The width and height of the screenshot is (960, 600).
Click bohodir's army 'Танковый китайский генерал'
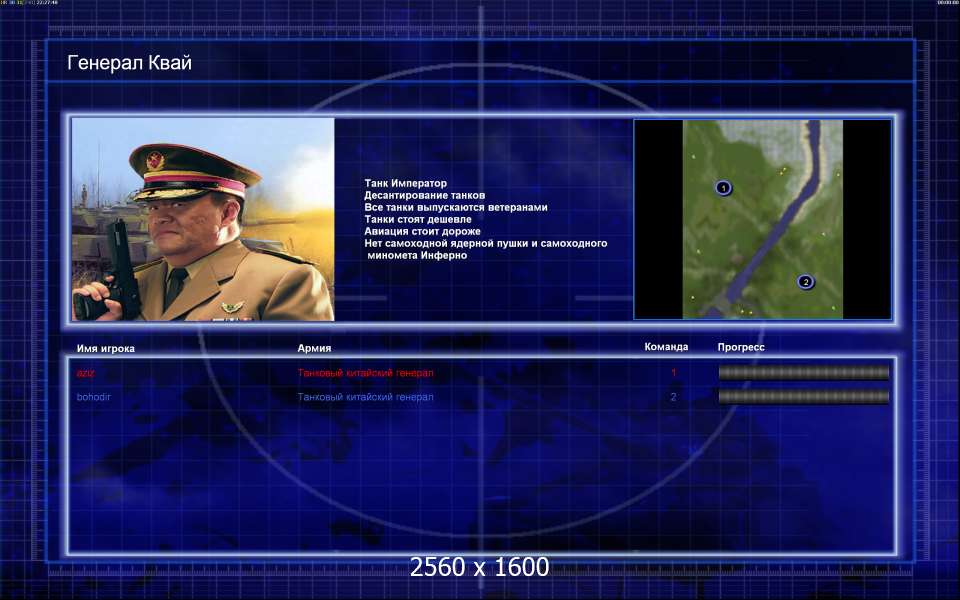point(366,397)
